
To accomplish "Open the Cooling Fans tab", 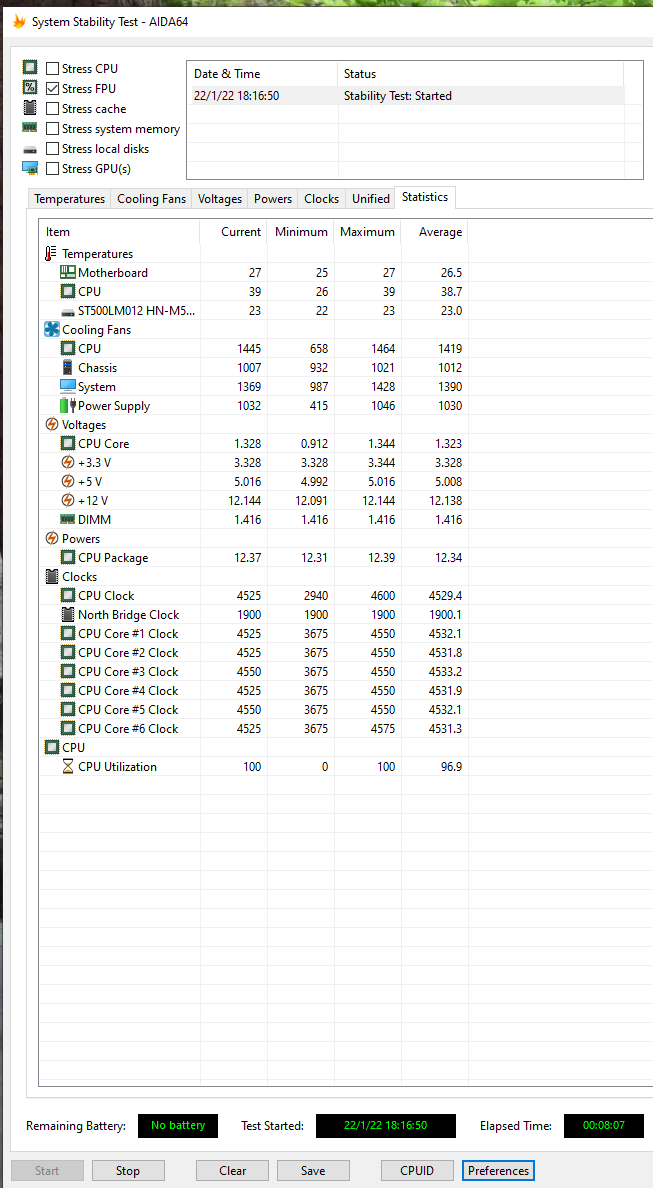I will 151,199.
